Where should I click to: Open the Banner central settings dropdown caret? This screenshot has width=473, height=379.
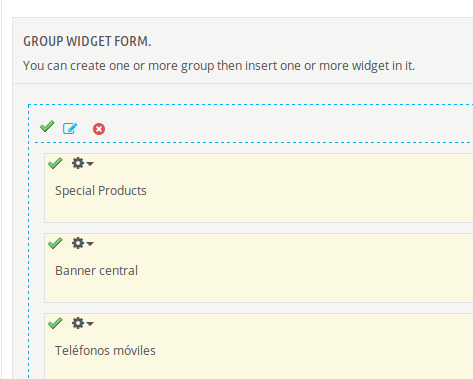(90, 244)
